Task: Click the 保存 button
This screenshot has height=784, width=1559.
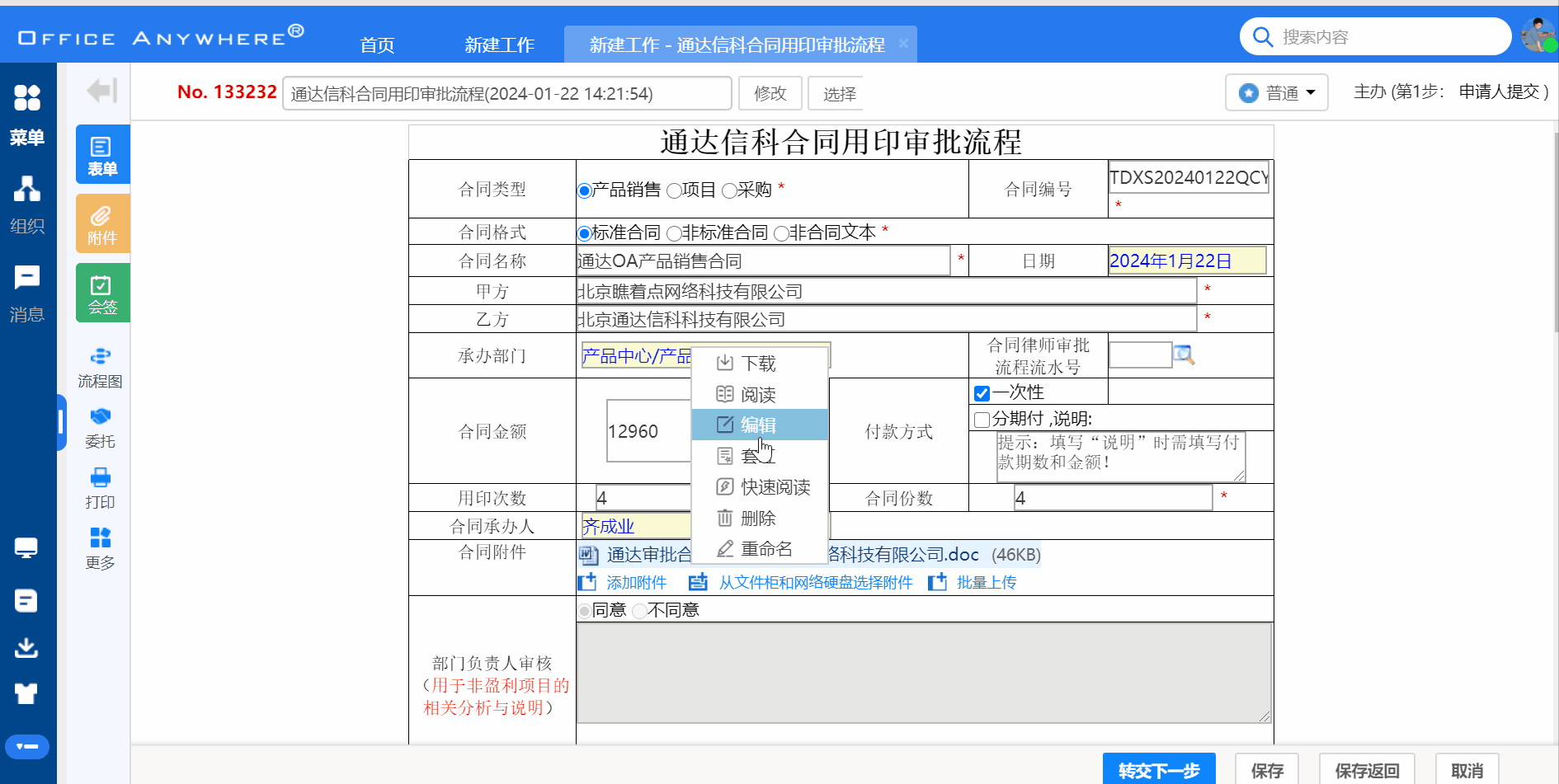Action: pyautogui.click(x=1267, y=770)
